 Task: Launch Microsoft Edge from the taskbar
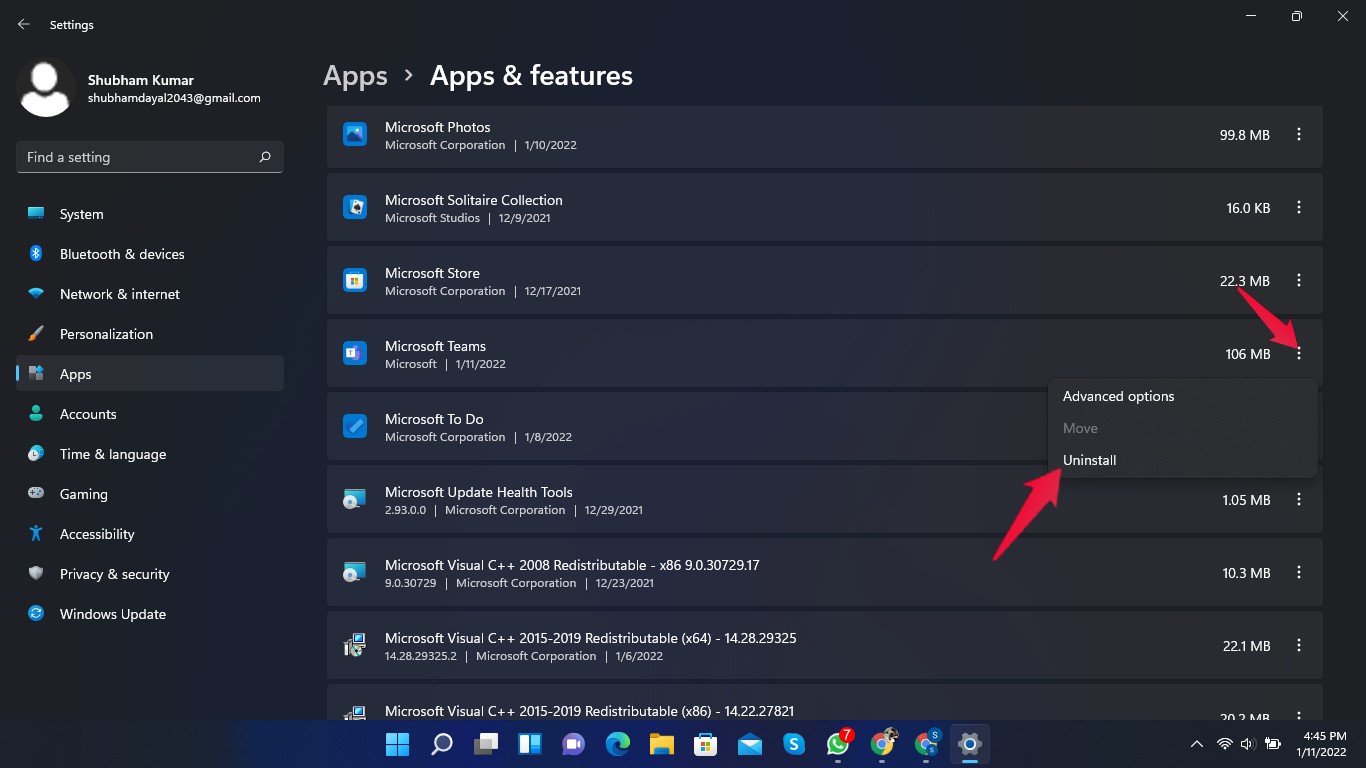(x=618, y=744)
